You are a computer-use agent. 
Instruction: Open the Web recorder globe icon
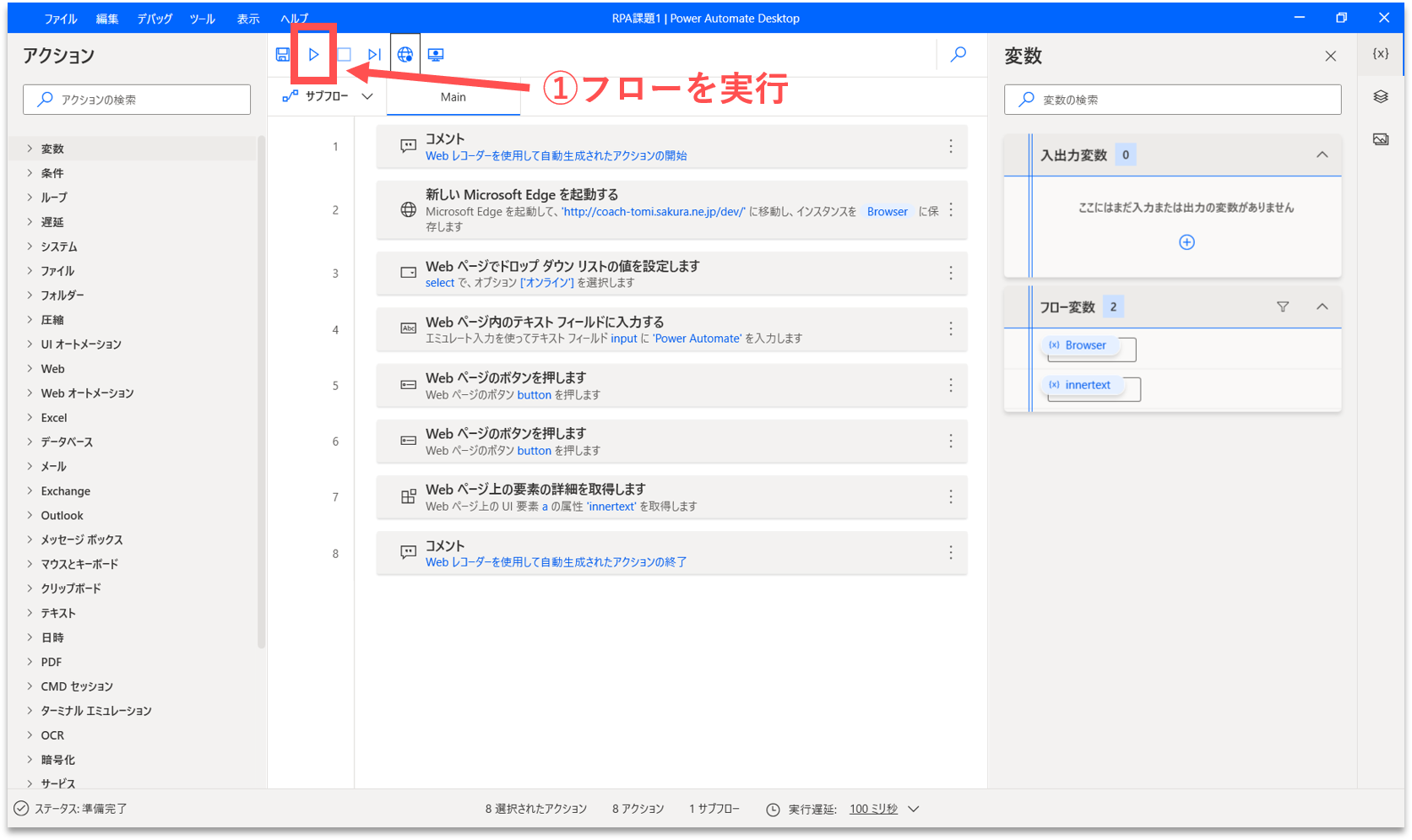405,55
